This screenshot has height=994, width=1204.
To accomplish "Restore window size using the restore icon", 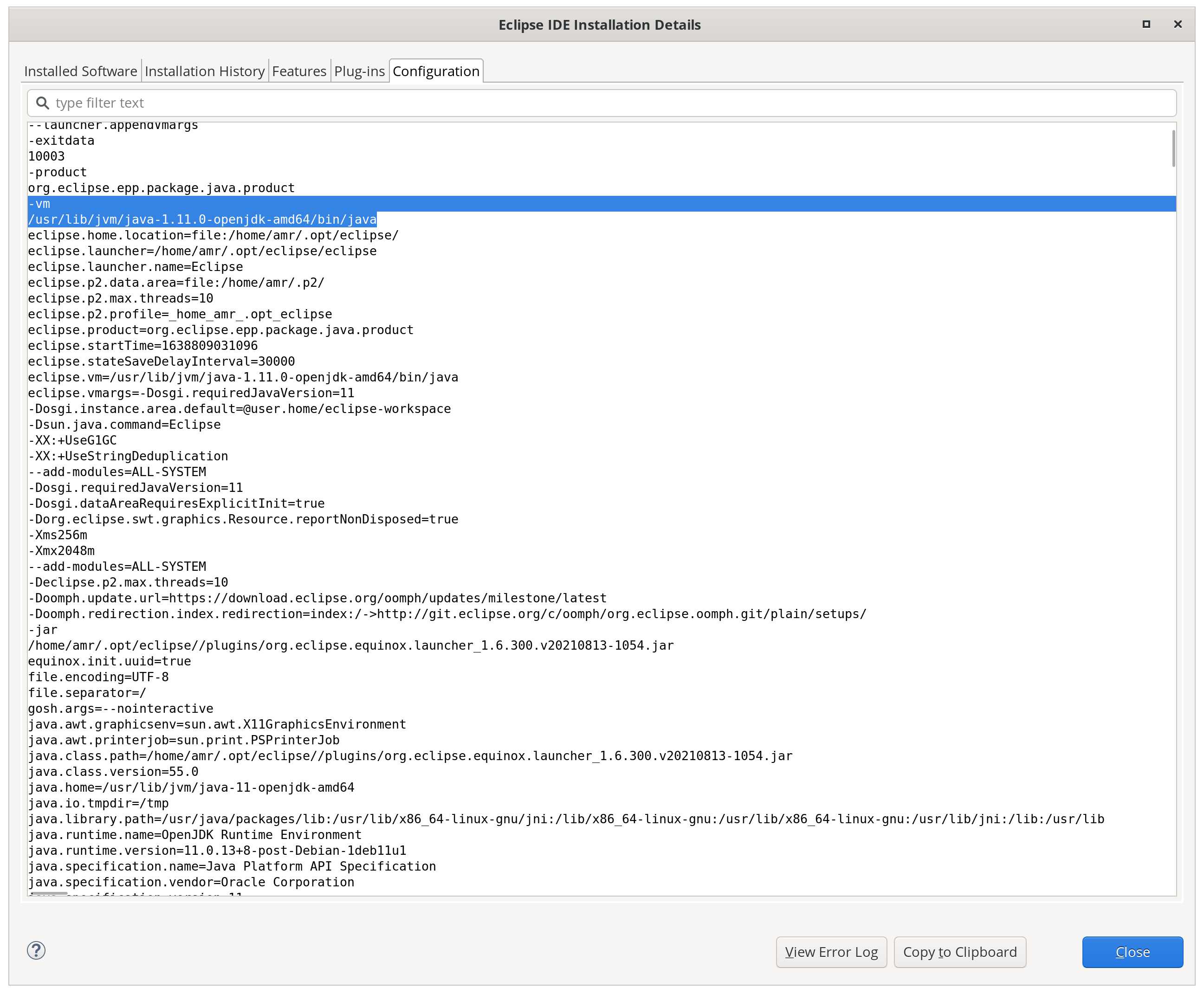I will 1146,24.
